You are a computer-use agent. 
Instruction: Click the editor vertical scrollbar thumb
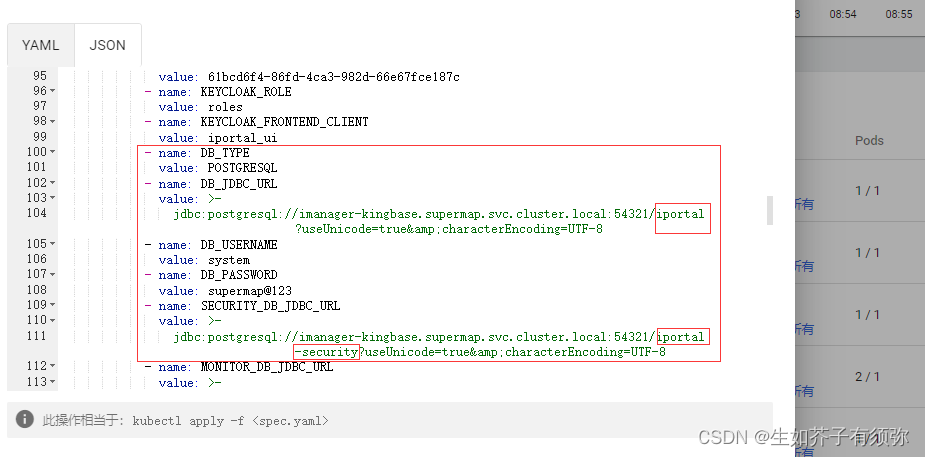(x=769, y=210)
